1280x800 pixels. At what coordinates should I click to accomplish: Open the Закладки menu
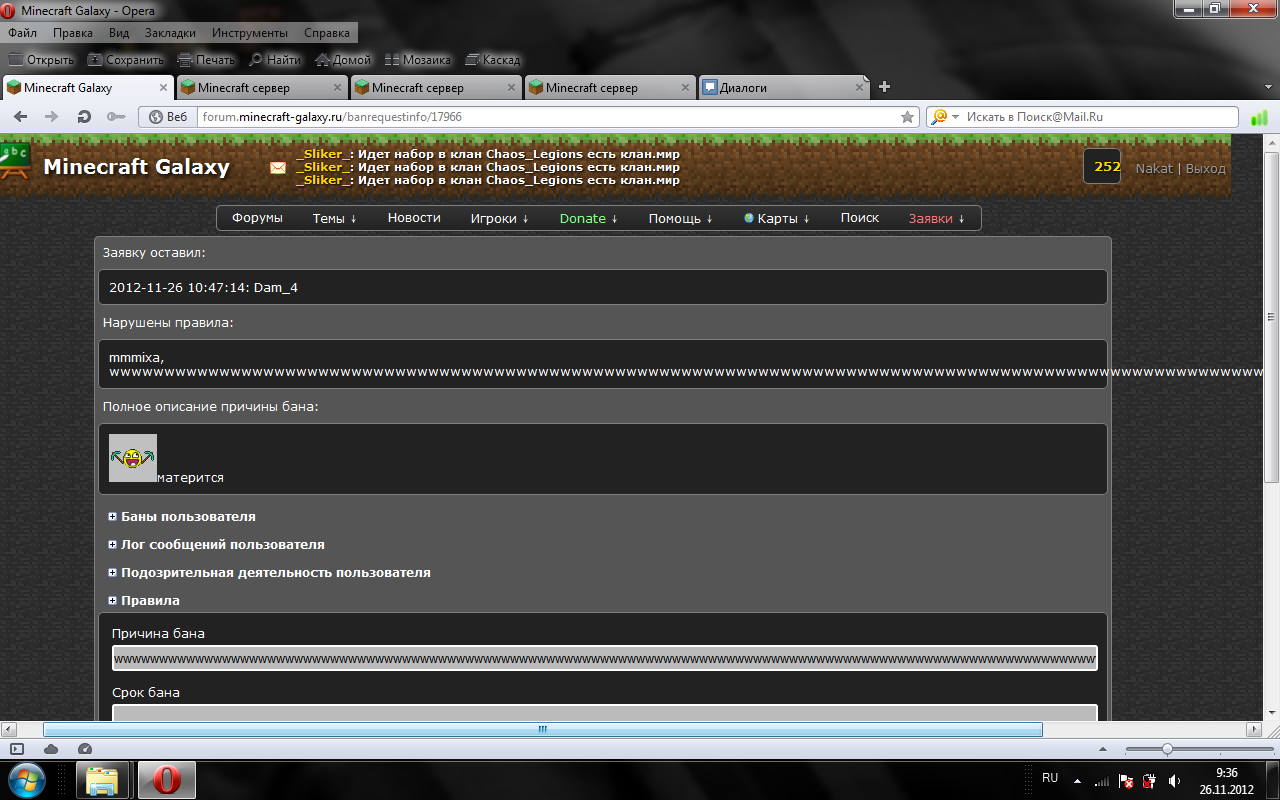[170, 33]
